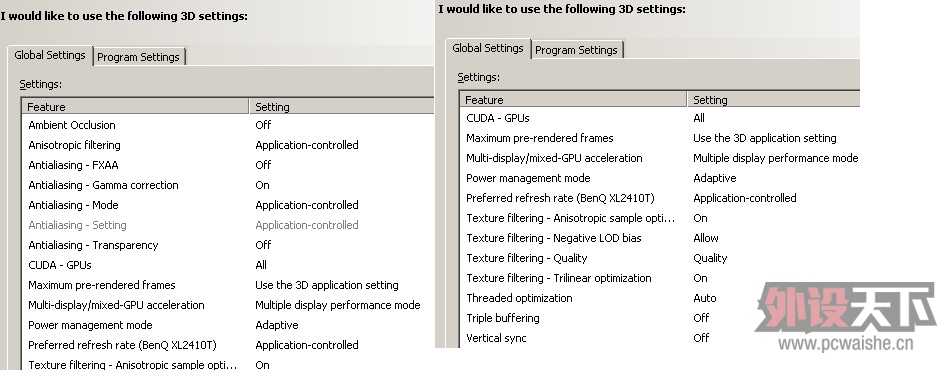Select right panel Maximum pre-rendered frames row
Viewport: 950px width, 372px height.
[660, 138]
